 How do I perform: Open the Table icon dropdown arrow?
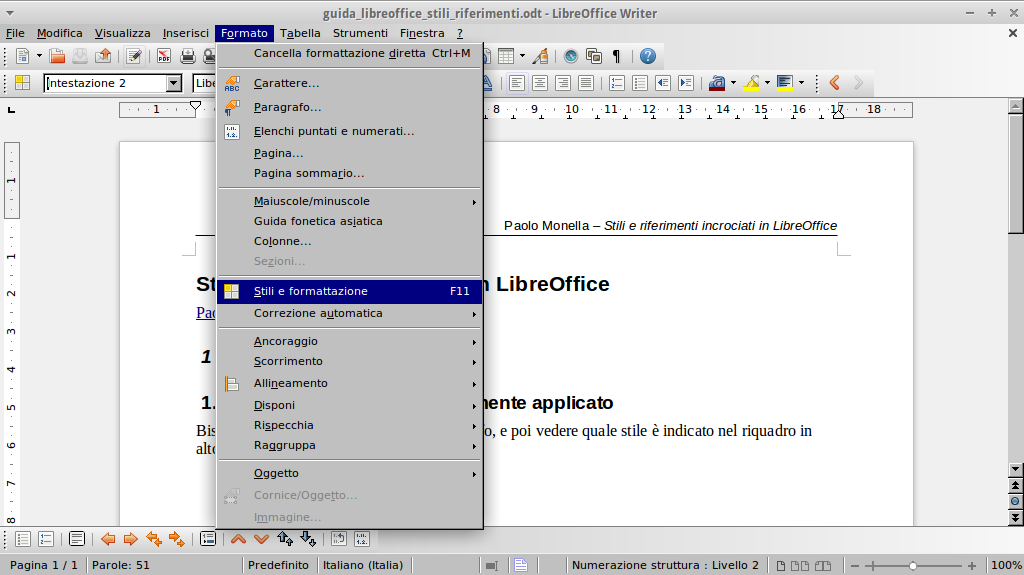pyautogui.click(x=522, y=56)
